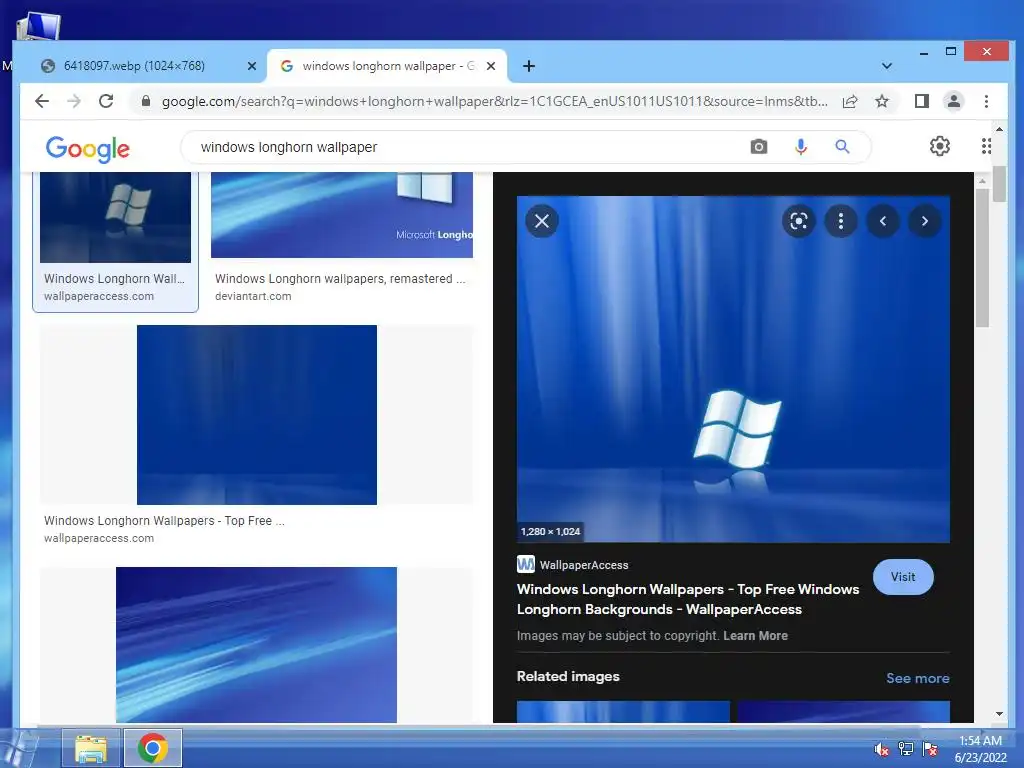This screenshot has height=768, width=1024.
Task: Open the plain blue curtain thumbnail
Action: click(257, 415)
